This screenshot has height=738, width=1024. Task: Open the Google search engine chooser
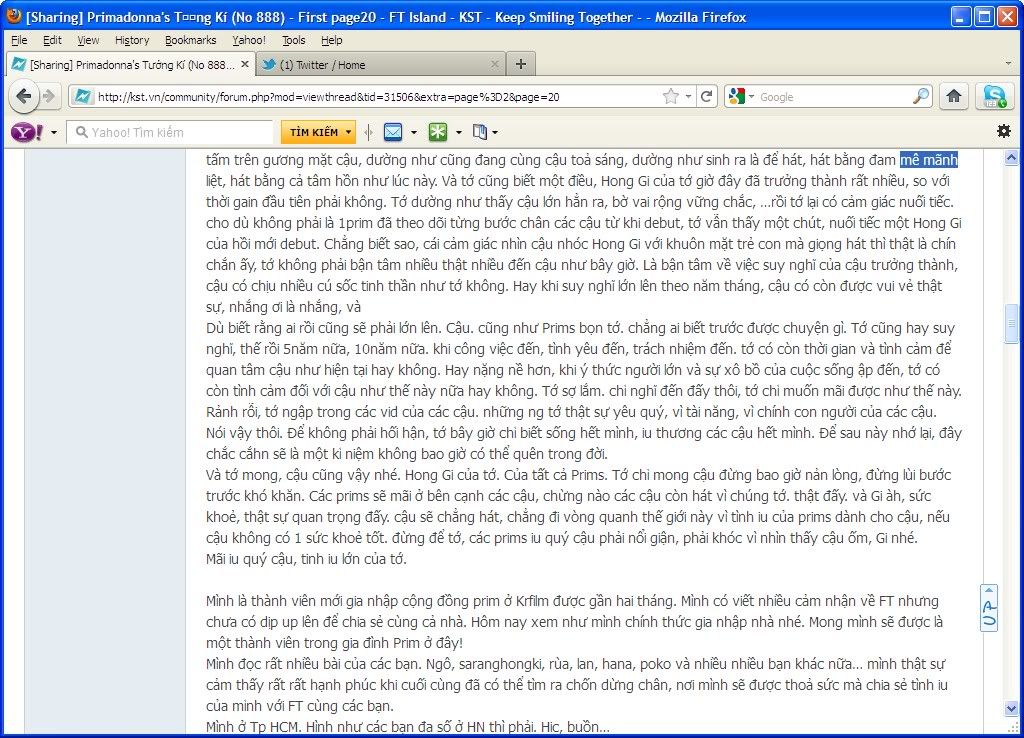[x=741, y=97]
